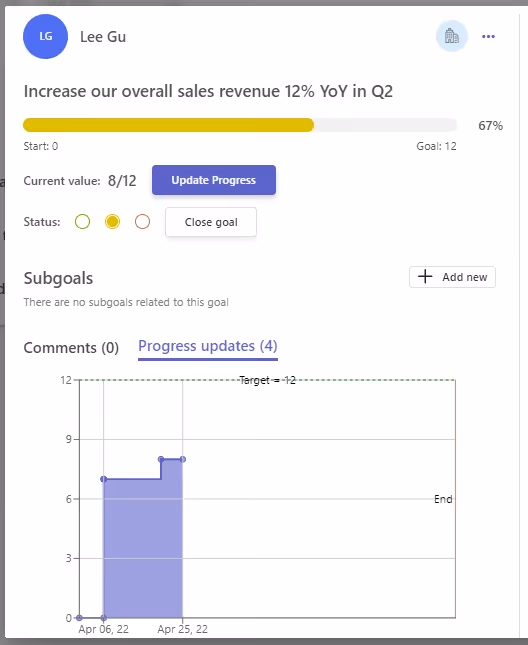
Task: Click Update Progress button
Action: pyautogui.click(x=214, y=180)
